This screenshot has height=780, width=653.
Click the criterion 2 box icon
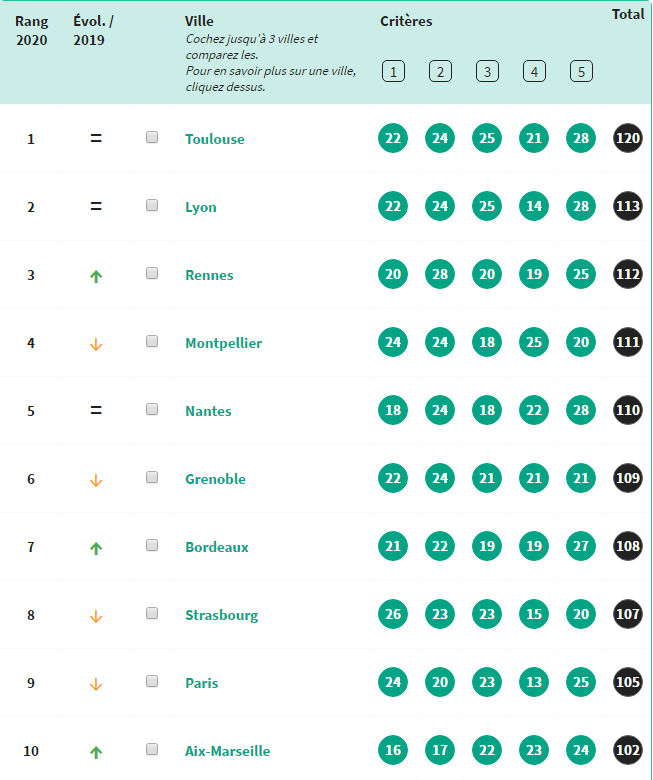point(440,72)
